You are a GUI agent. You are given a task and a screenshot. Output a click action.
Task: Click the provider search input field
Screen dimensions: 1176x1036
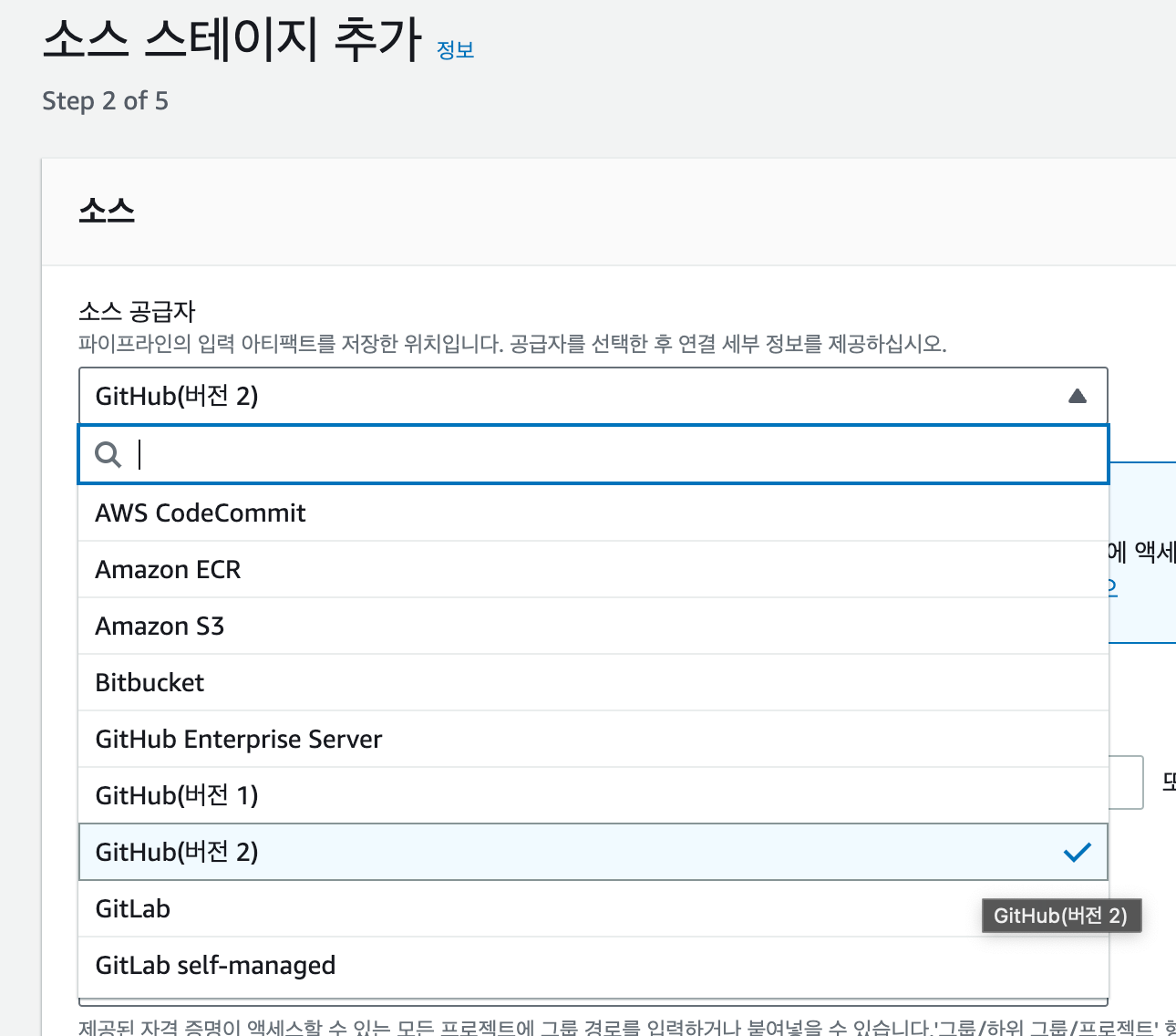(x=593, y=454)
